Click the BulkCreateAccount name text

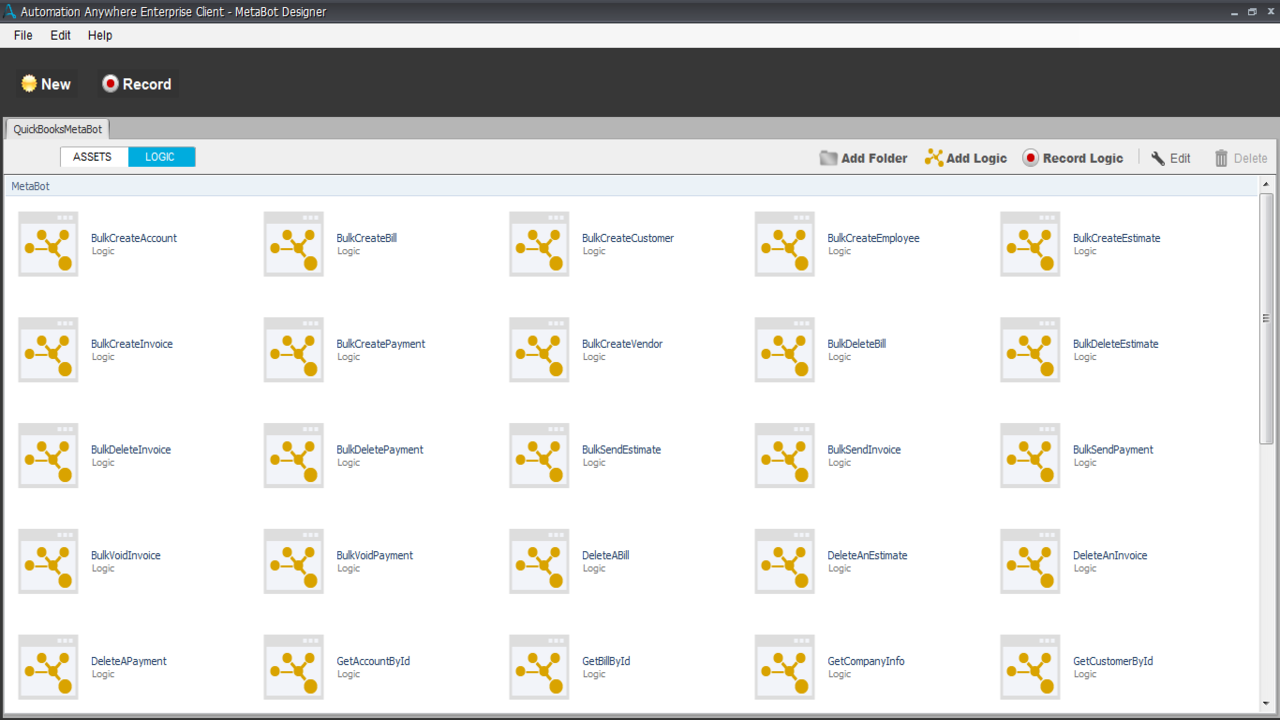[134, 238]
